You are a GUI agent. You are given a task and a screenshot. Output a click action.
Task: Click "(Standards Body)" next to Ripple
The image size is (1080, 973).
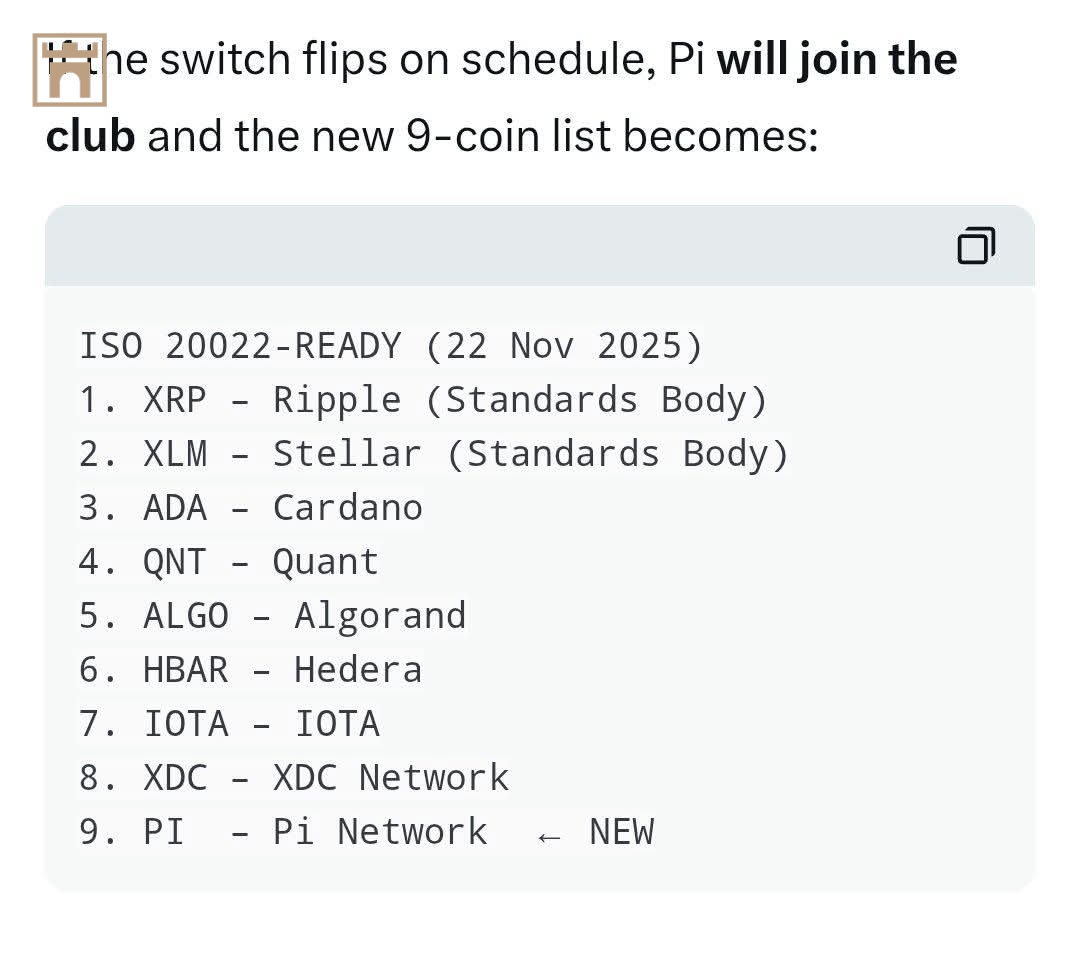pyautogui.click(x=596, y=400)
